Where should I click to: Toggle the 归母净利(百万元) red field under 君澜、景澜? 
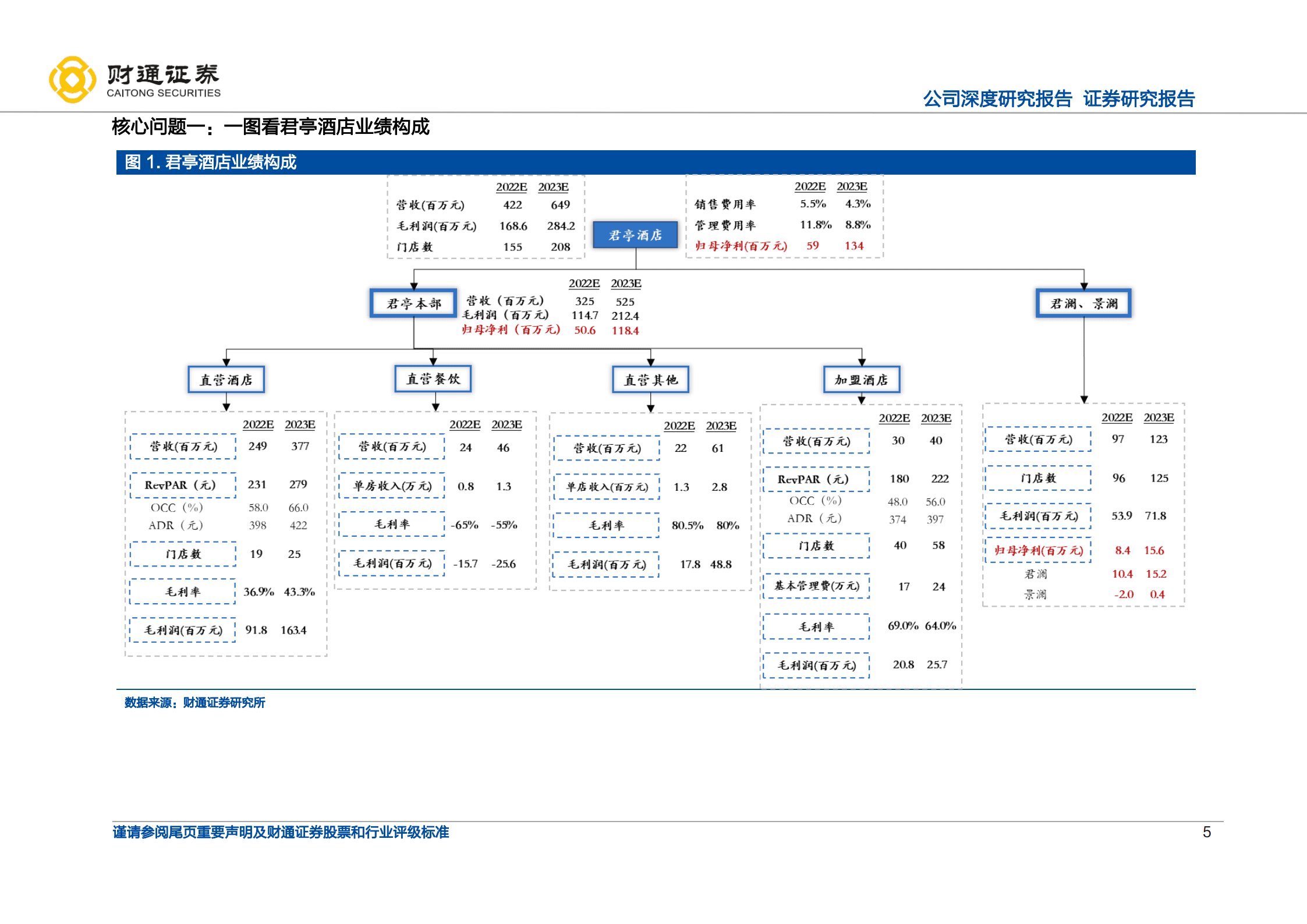click(1039, 551)
